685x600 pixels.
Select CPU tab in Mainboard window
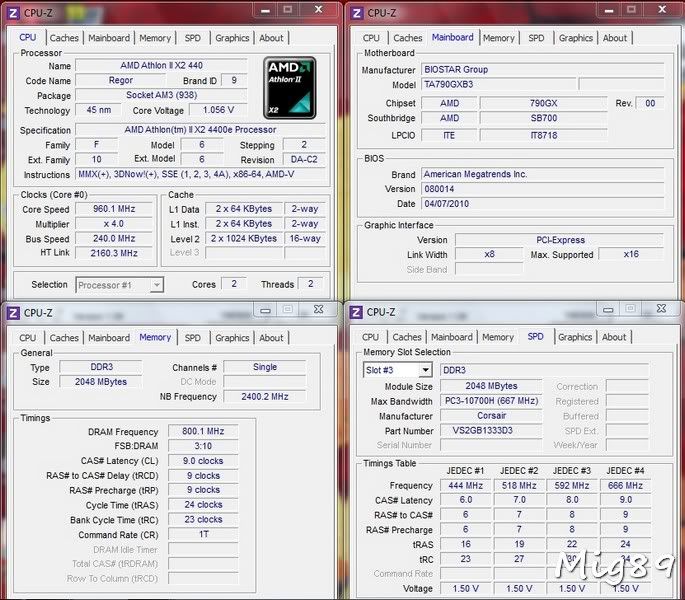point(371,38)
